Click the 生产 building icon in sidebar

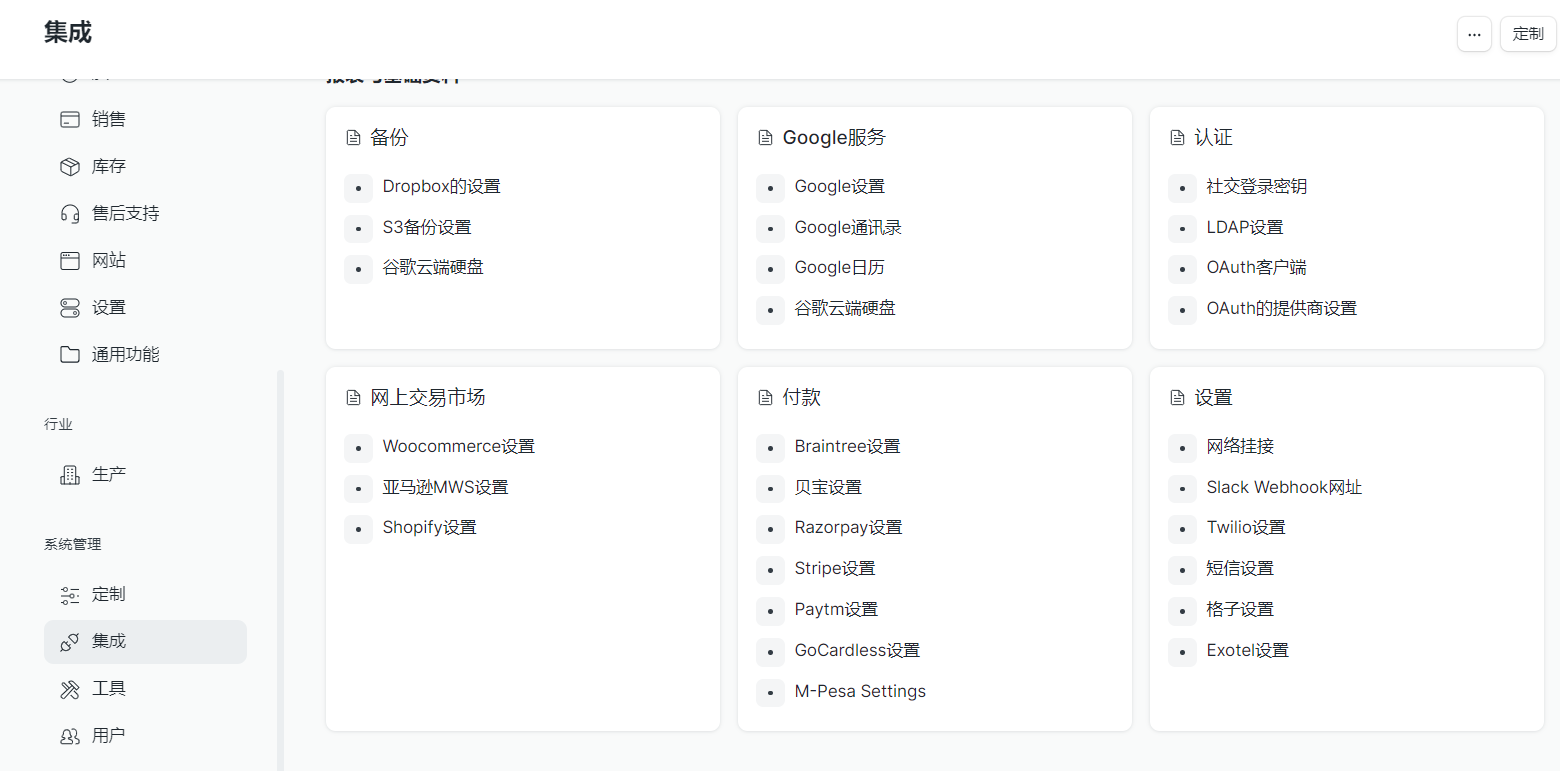(70, 475)
